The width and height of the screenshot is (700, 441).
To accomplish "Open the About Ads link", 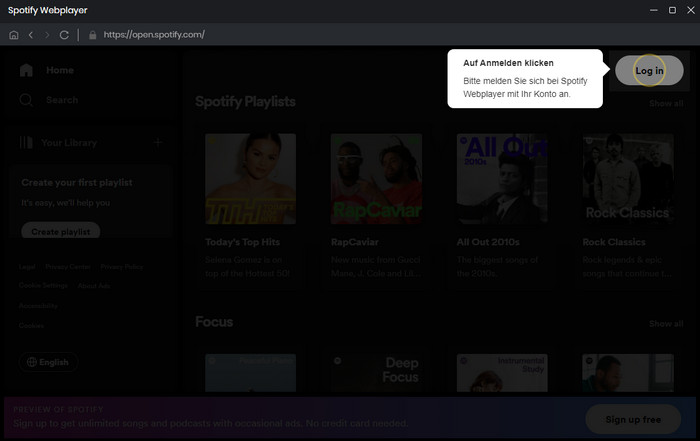I will [x=94, y=286].
